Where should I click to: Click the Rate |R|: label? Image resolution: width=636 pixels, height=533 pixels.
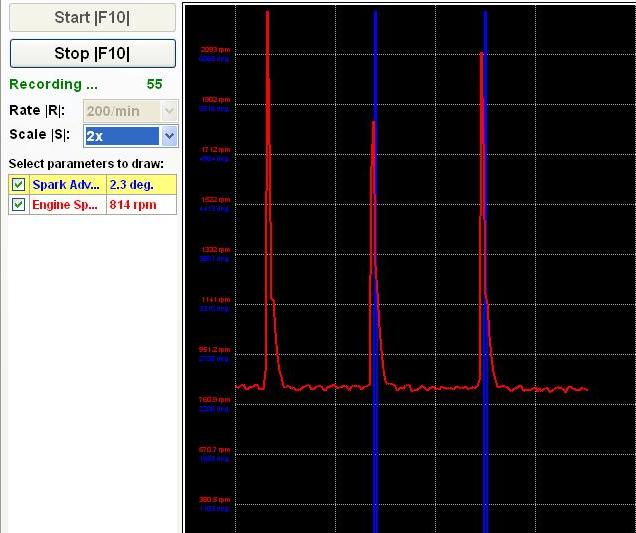(x=37, y=110)
